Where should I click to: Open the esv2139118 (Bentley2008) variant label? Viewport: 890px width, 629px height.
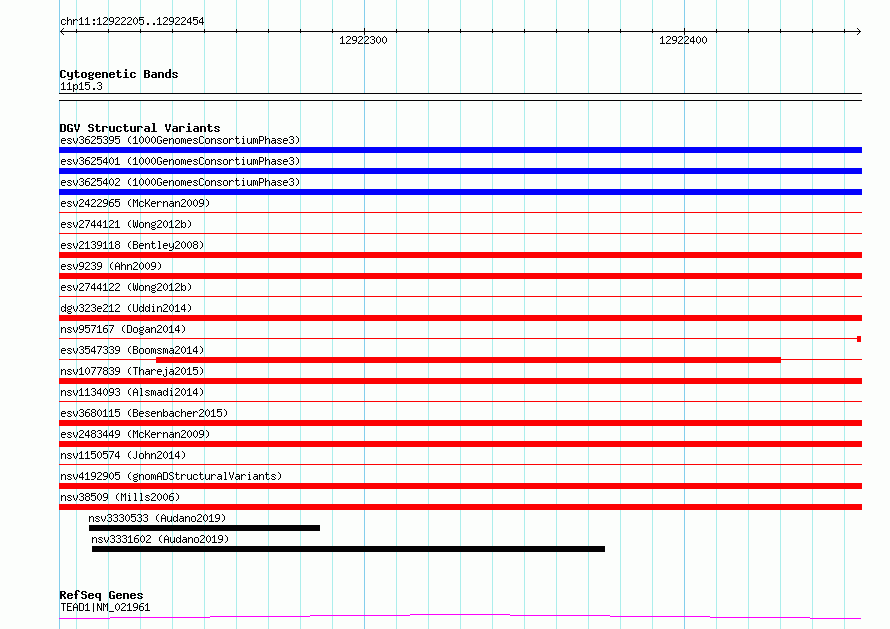(132, 245)
